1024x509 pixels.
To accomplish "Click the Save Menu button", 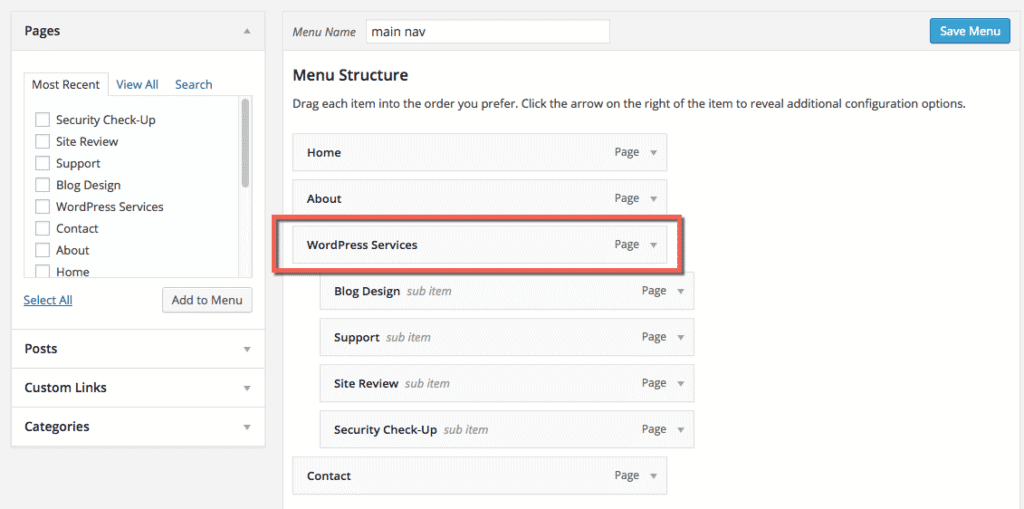I will (x=970, y=31).
